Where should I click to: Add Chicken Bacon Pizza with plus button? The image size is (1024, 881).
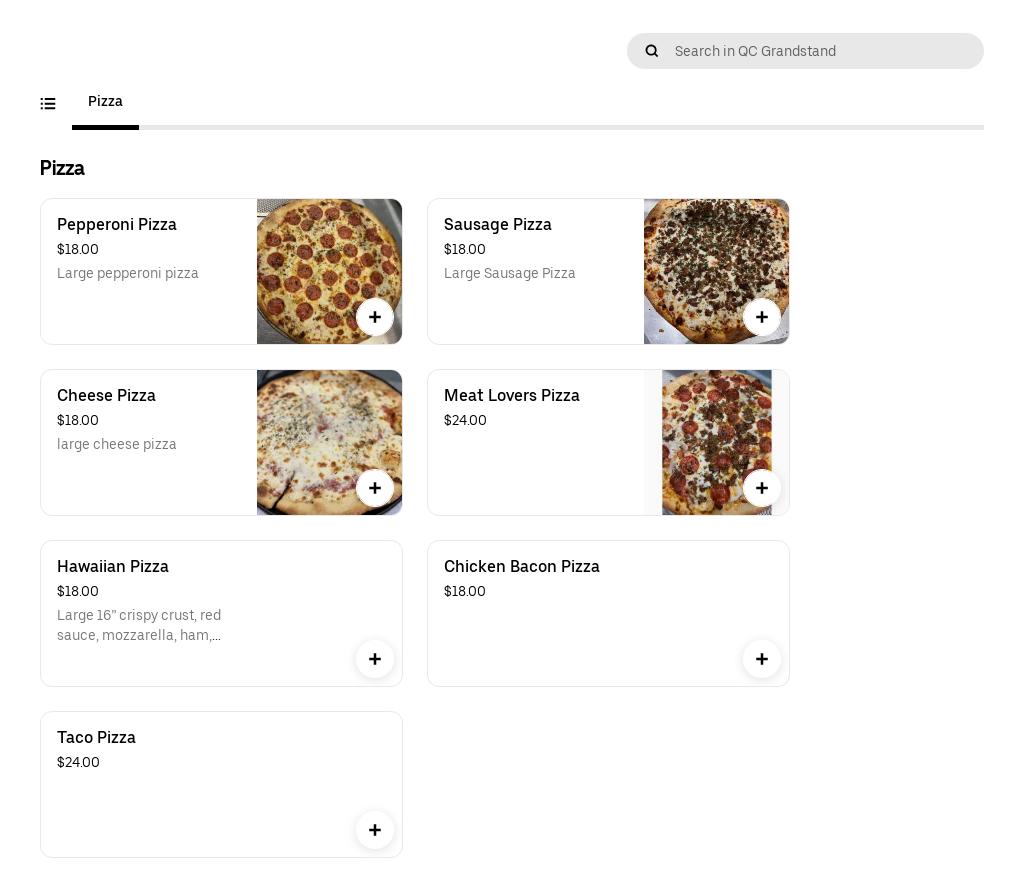(x=762, y=659)
